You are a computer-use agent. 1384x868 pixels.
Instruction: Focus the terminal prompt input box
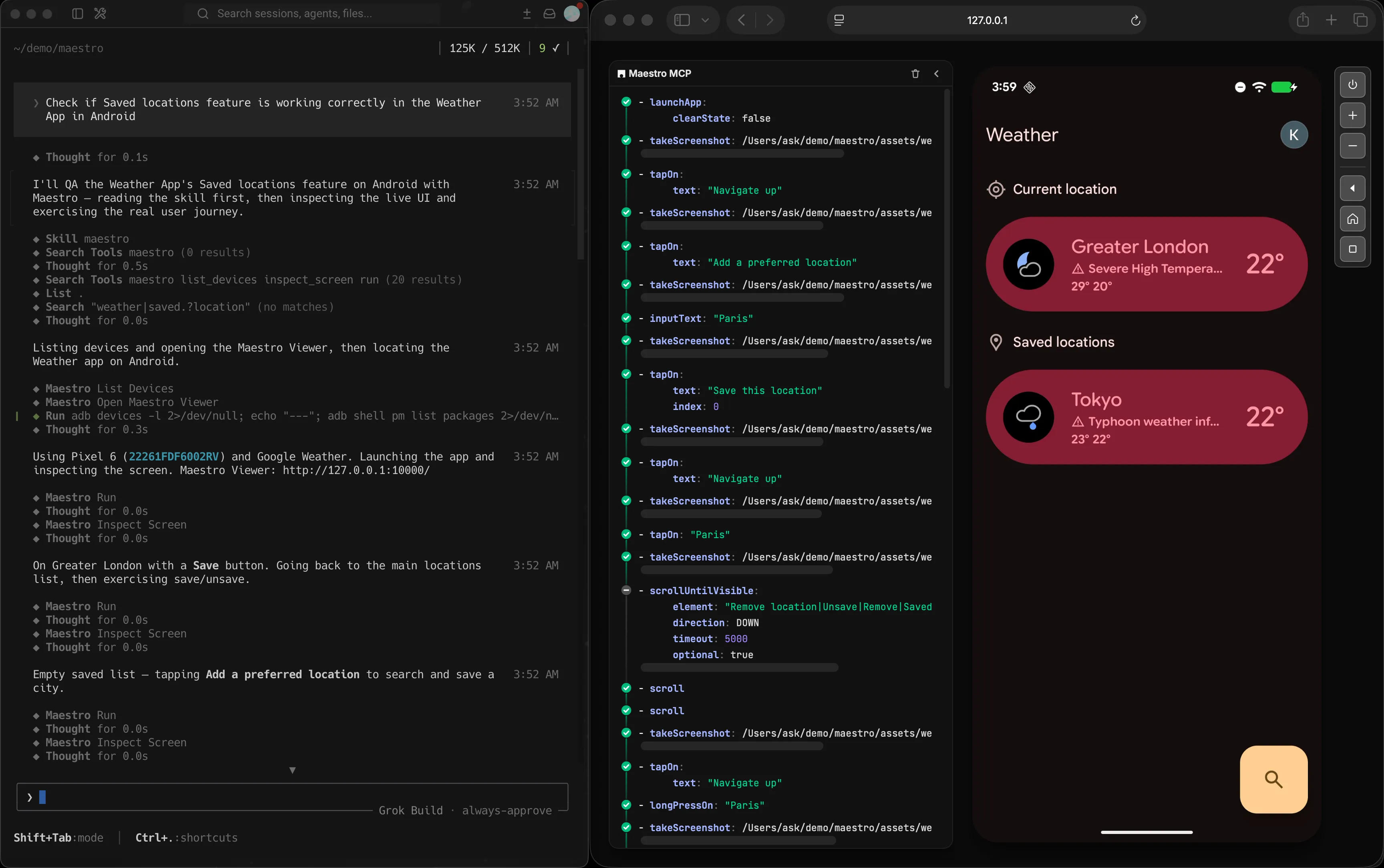pos(292,797)
